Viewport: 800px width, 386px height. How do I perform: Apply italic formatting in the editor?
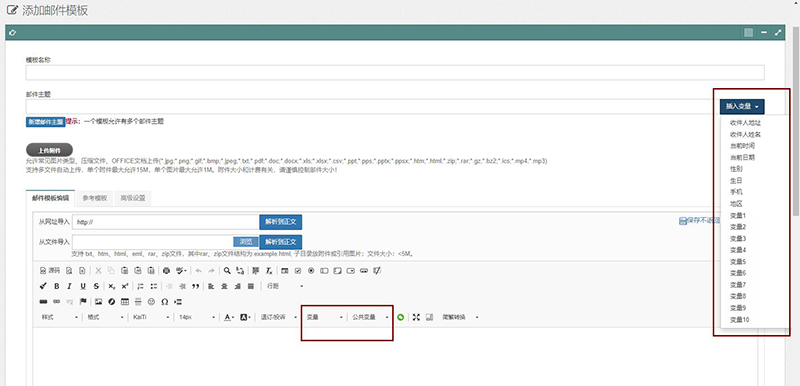pos(69,287)
